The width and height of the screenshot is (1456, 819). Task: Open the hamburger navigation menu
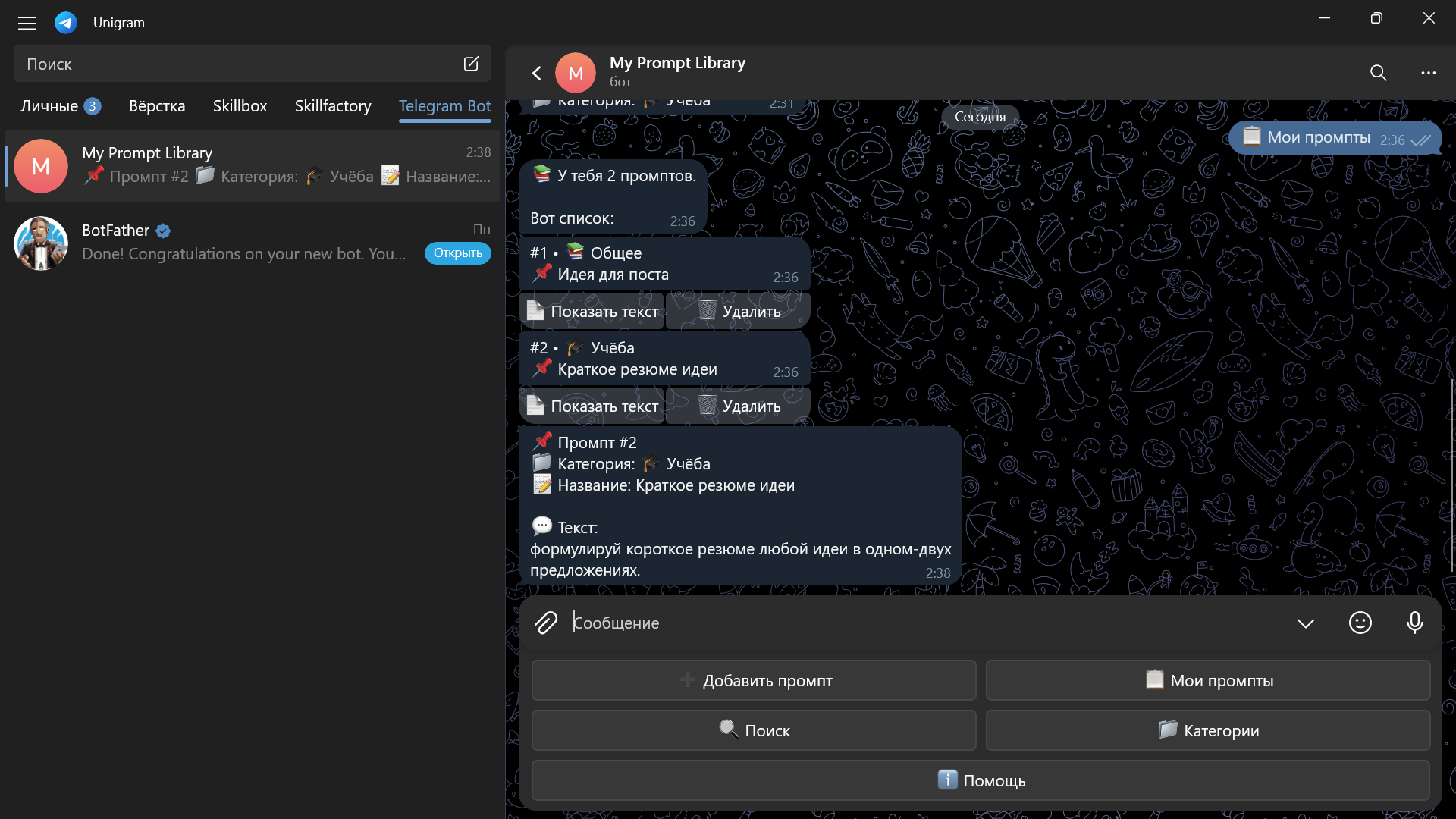point(27,23)
